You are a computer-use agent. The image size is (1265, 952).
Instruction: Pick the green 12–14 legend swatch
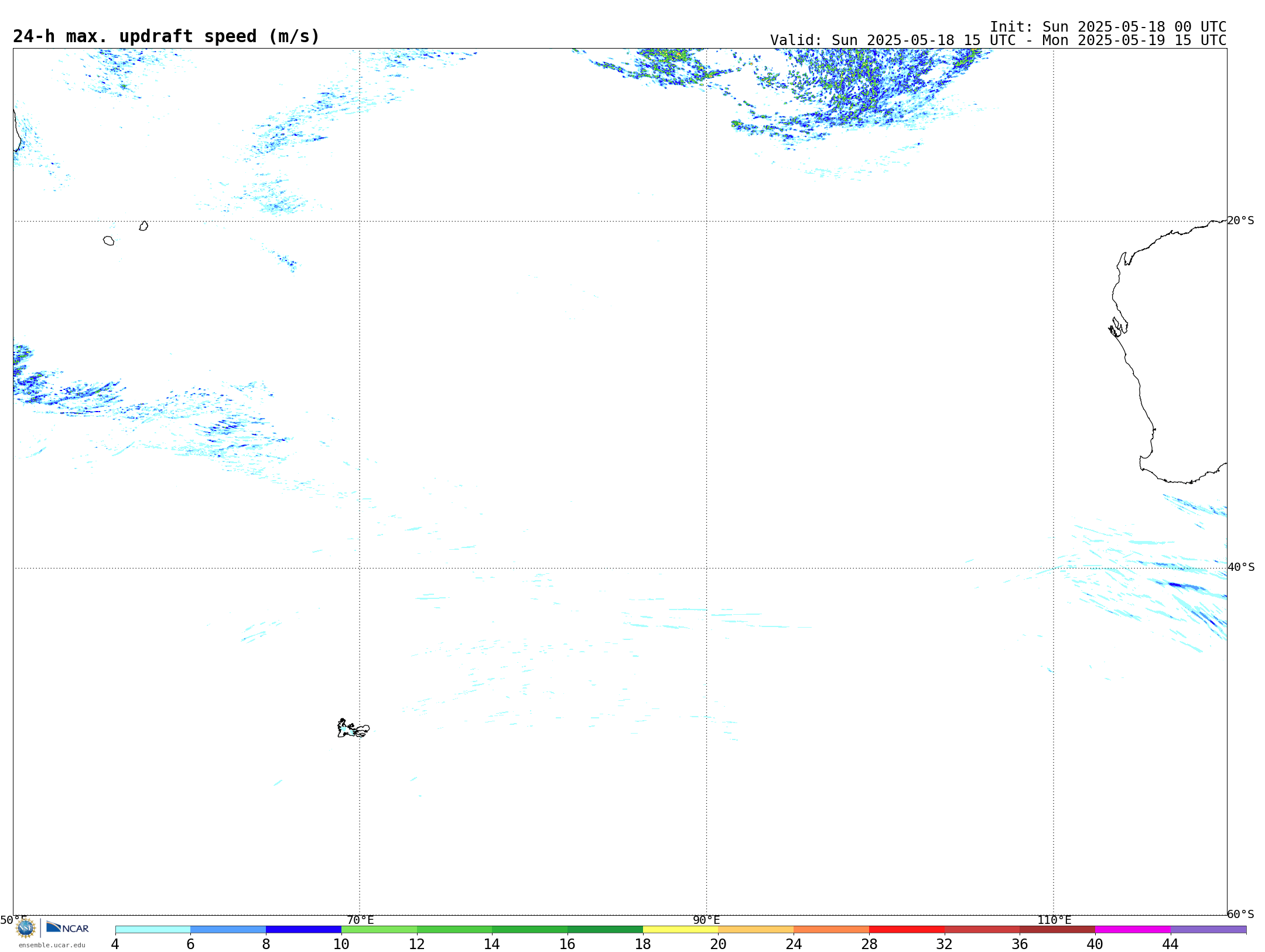tap(454, 930)
